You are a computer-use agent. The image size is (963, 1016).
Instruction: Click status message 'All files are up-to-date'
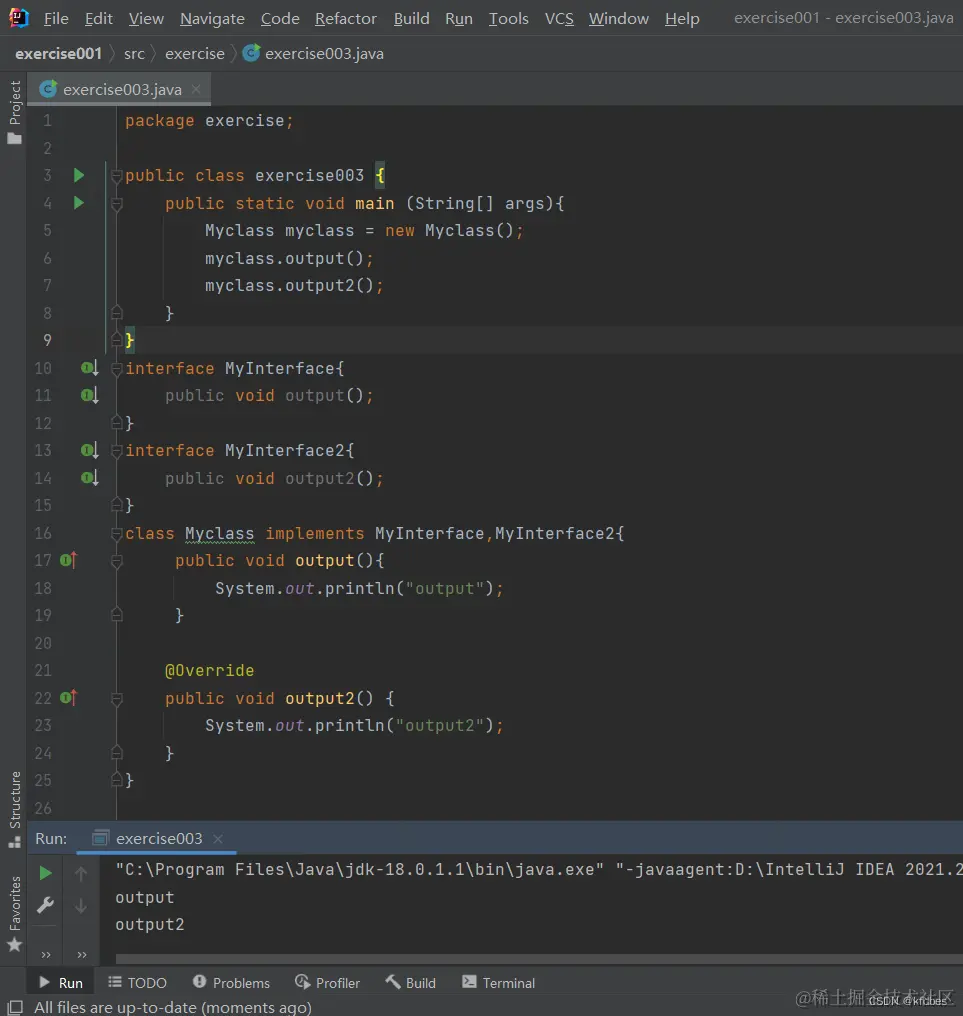coord(172,1007)
